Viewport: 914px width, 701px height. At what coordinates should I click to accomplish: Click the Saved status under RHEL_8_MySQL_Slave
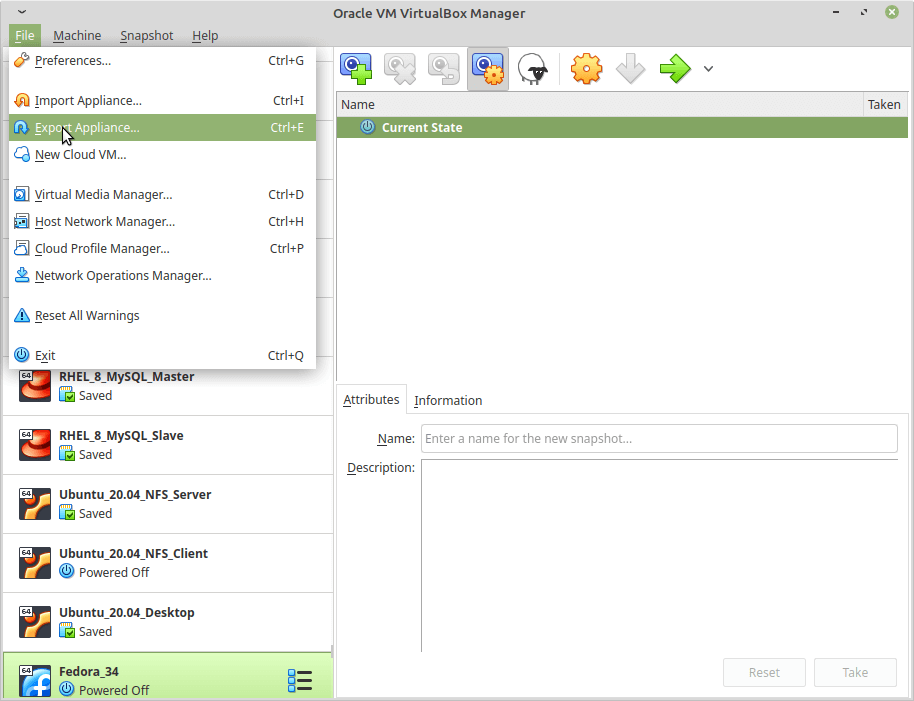point(95,454)
